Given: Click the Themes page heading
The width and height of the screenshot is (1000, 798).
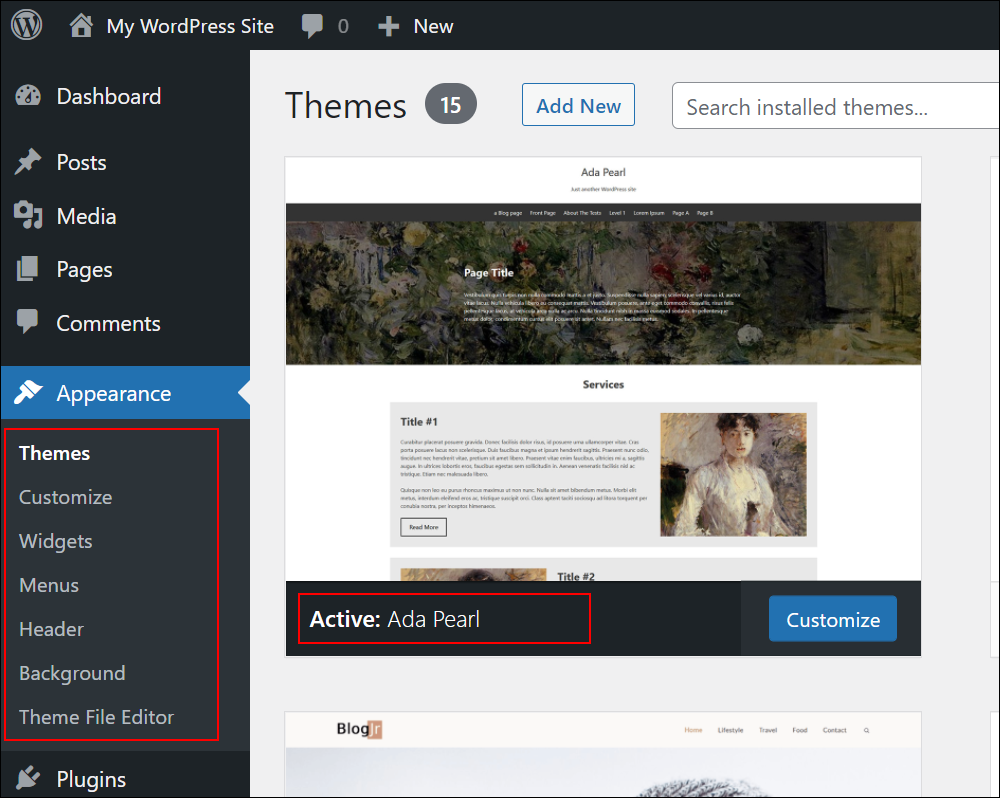Looking at the screenshot, I should point(345,105).
